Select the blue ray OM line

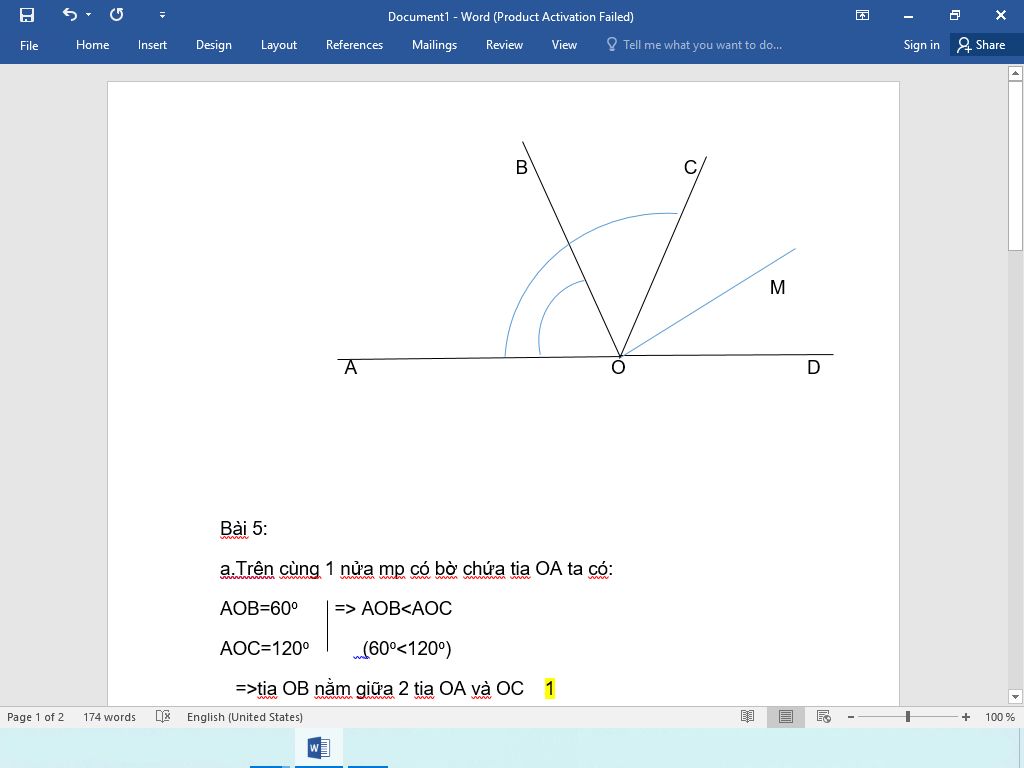pyautogui.click(x=709, y=302)
